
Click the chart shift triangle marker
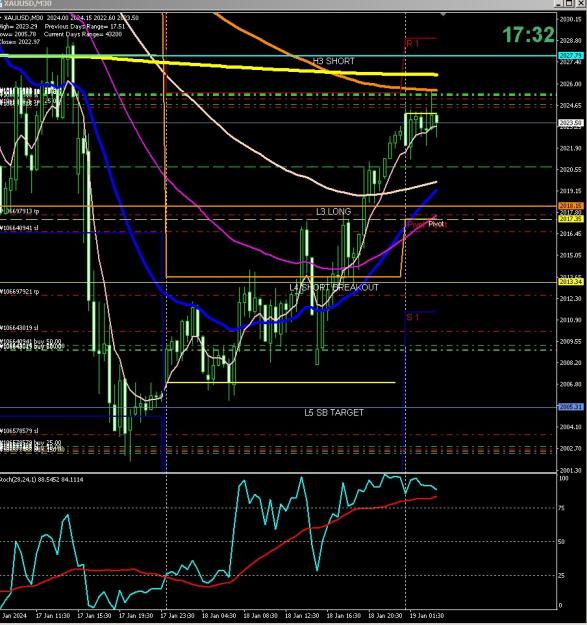(x=443, y=14)
